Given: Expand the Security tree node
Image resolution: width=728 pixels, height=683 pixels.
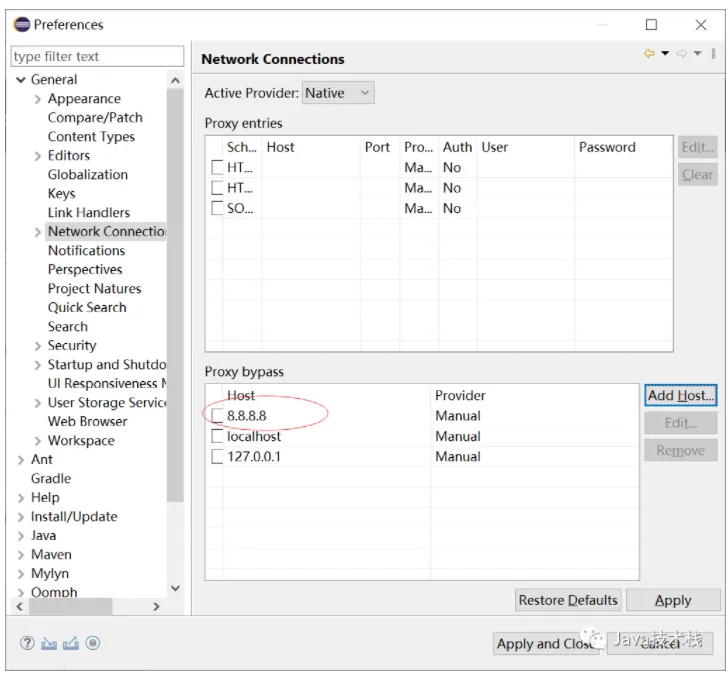Looking at the screenshot, I should [x=38, y=346].
